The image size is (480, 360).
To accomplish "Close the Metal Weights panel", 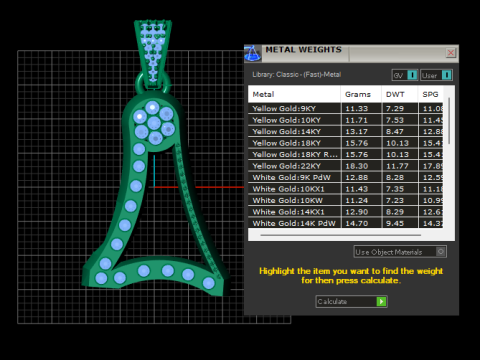I will (451, 53).
